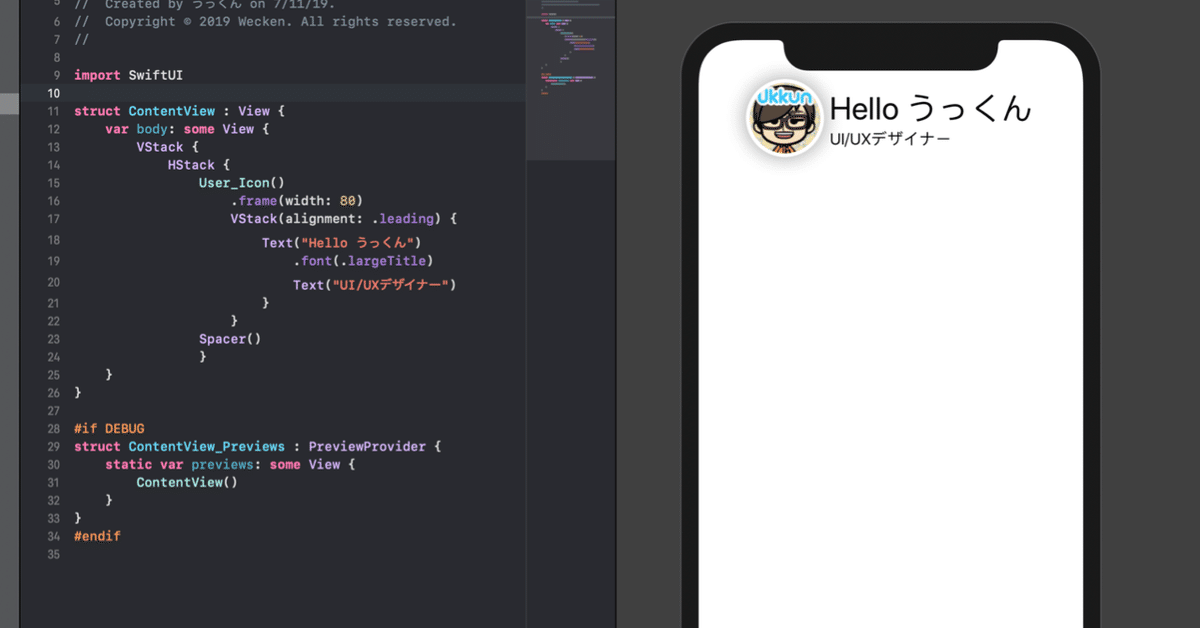Screen dimensions: 1200x628
Task: Click the 'Spacer()' code line
Action: pos(230,339)
